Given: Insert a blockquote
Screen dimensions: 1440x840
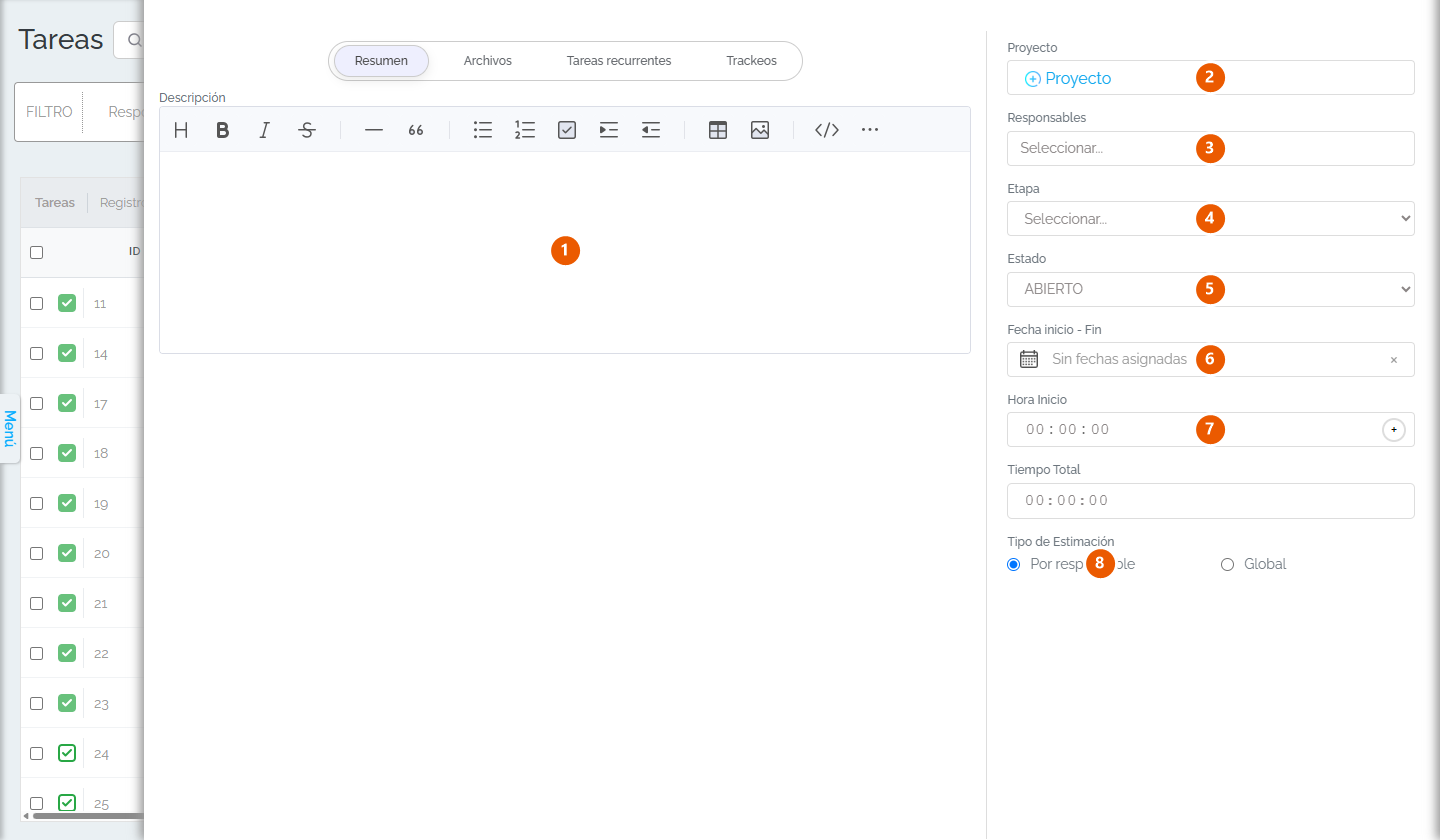Looking at the screenshot, I should pyautogui.click(x=416, y=130).
